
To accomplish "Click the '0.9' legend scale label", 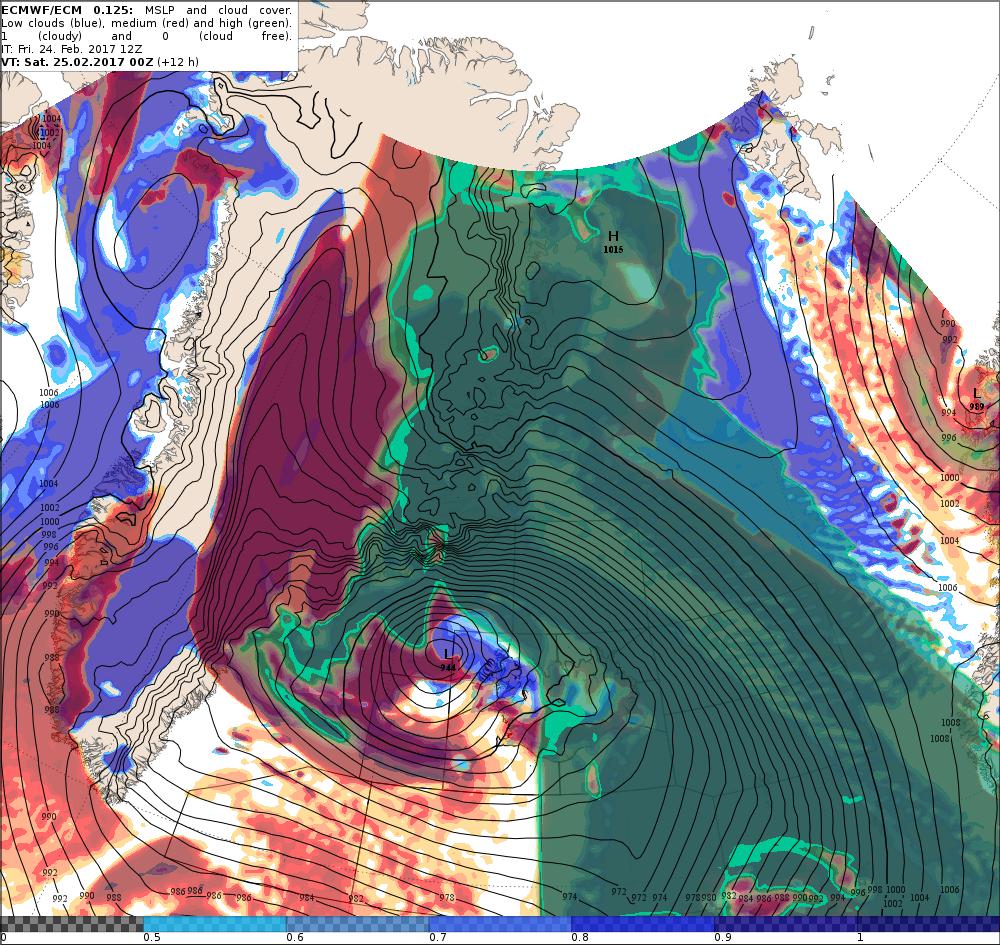I will pos(723,937).
